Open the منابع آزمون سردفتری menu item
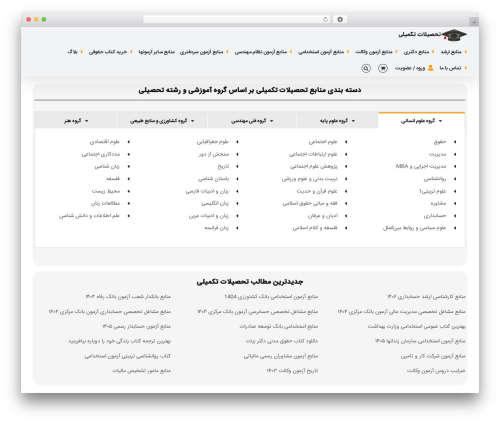 pos(201,52)
